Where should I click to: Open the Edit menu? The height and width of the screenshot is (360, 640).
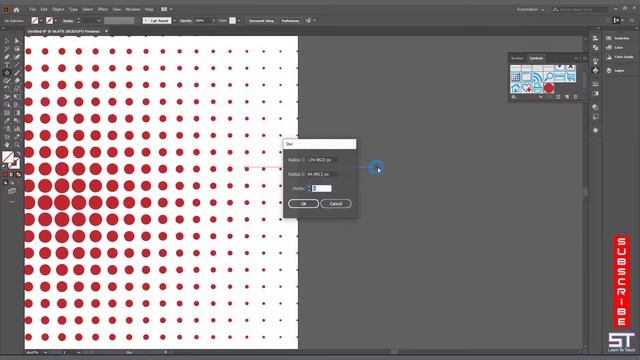pyautogui.click(x=44, y=9)
